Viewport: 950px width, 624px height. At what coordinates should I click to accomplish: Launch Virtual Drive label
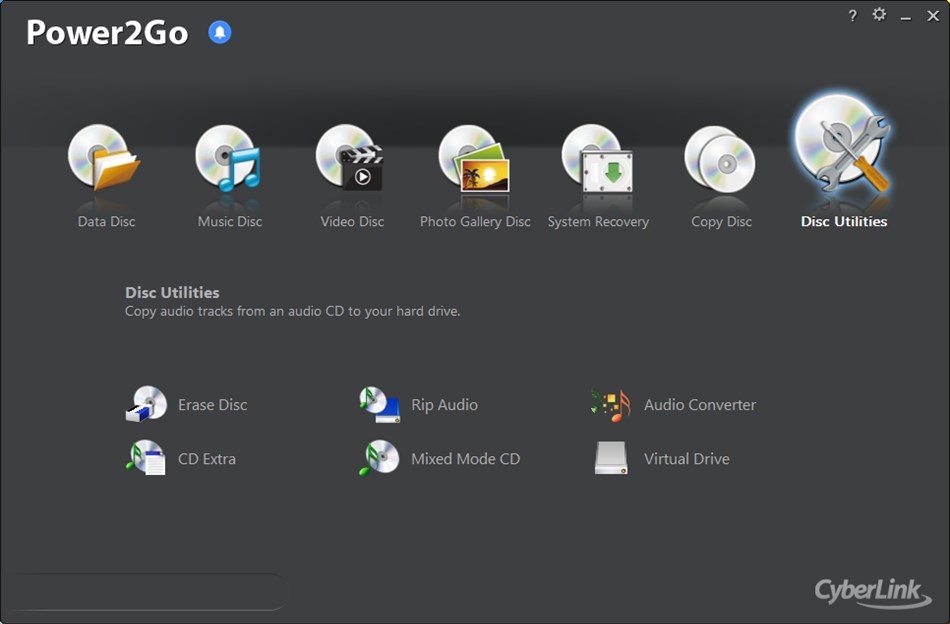pyautogui.click(x=686, y=459)
